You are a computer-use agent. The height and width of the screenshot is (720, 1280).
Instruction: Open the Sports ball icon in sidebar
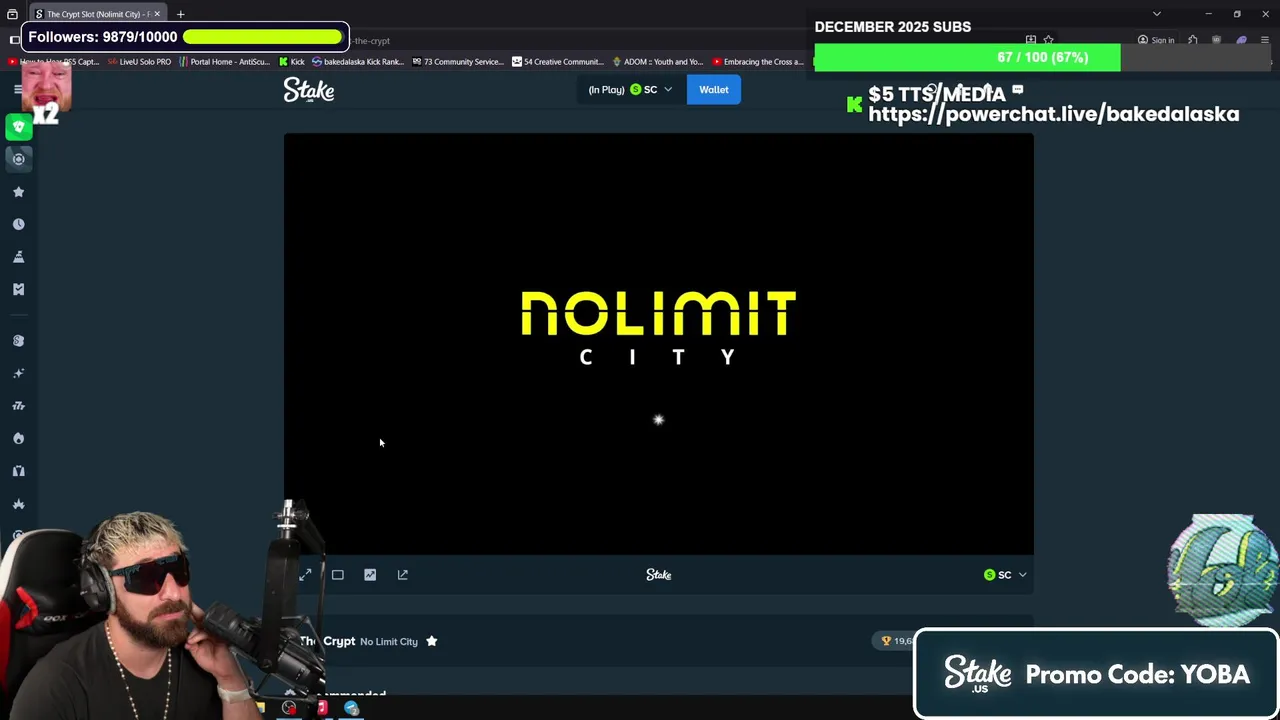click(x=18, y=159)
